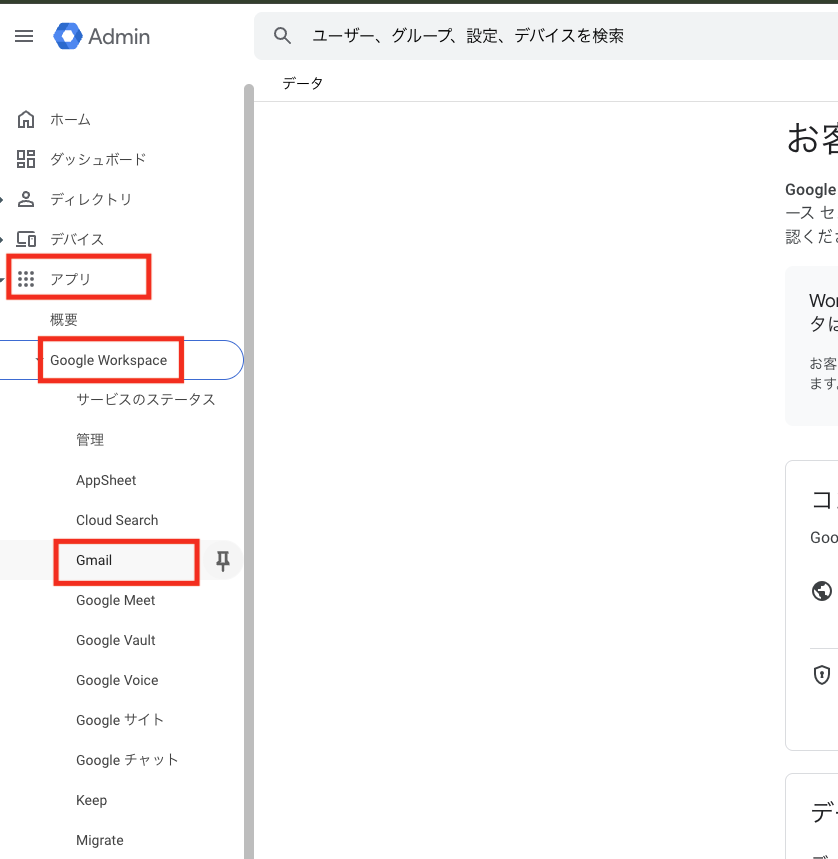Open the 概要 overview page
The width and height of the screenshot is (838, 859).
point(64,320)
